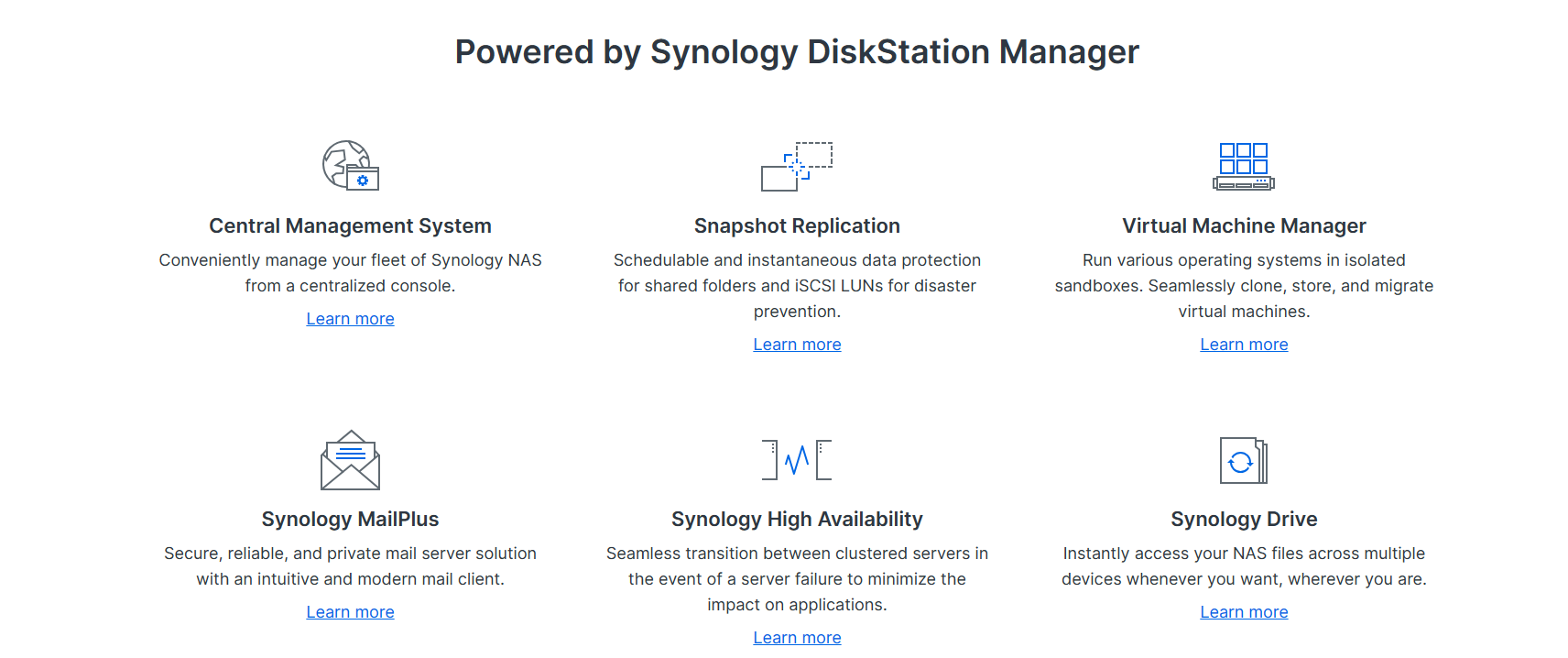Select the Synology MailPlus heading
The image size is (1568, 658).
(x=350, y=520)
